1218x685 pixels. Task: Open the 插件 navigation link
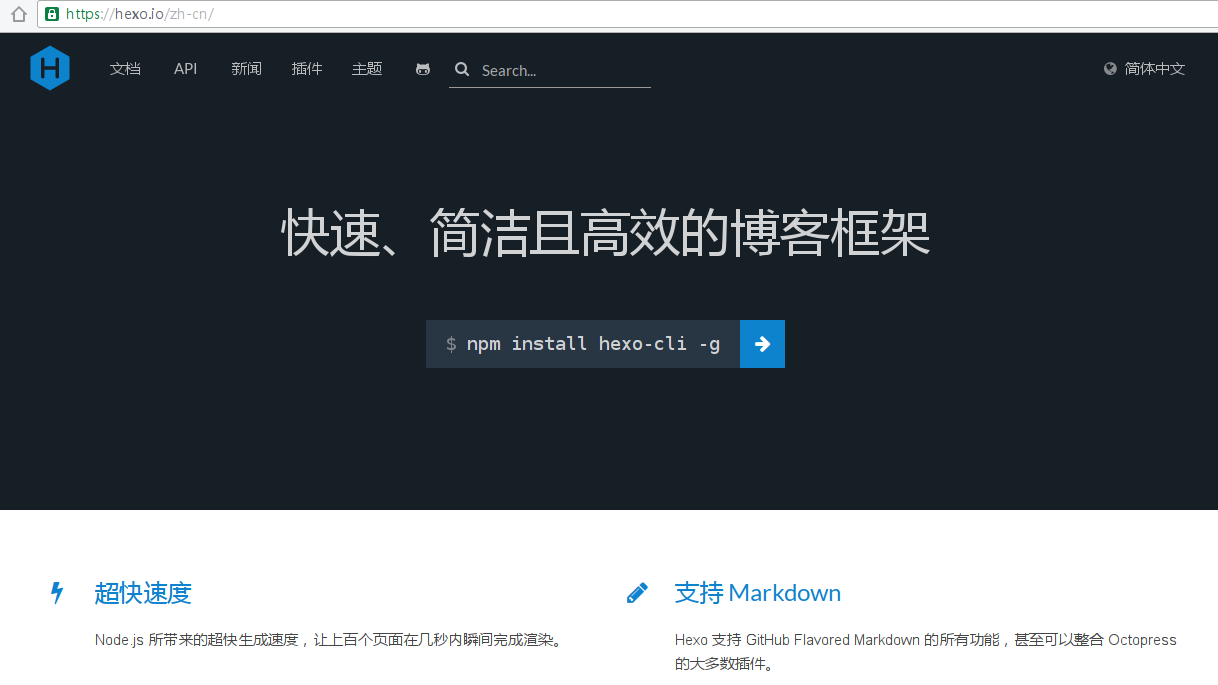click(307, 69)
